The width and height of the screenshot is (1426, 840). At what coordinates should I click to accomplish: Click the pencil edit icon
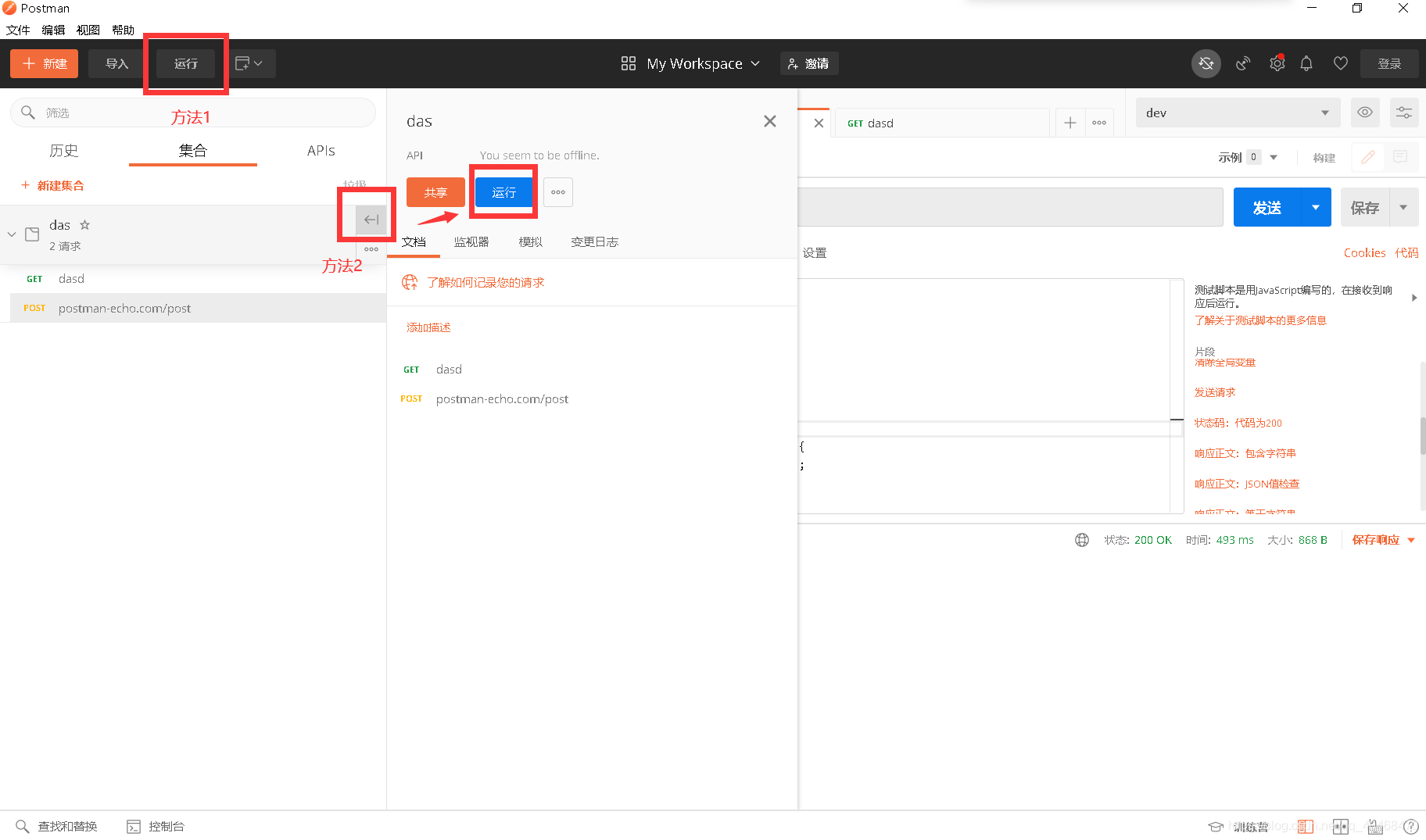(1368, 157)
